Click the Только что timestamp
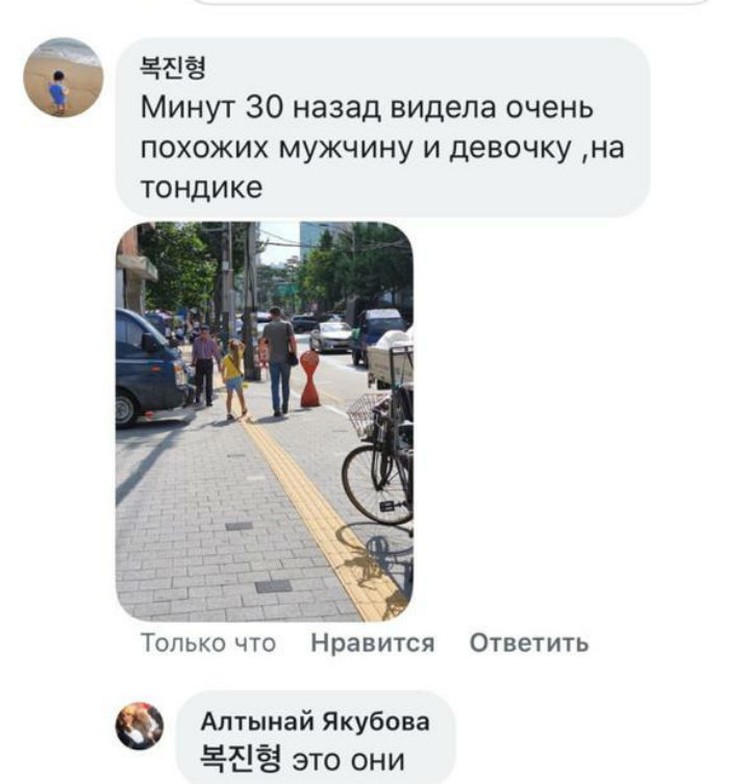Viewport: 750px width, 784px height. coord(208,642)
